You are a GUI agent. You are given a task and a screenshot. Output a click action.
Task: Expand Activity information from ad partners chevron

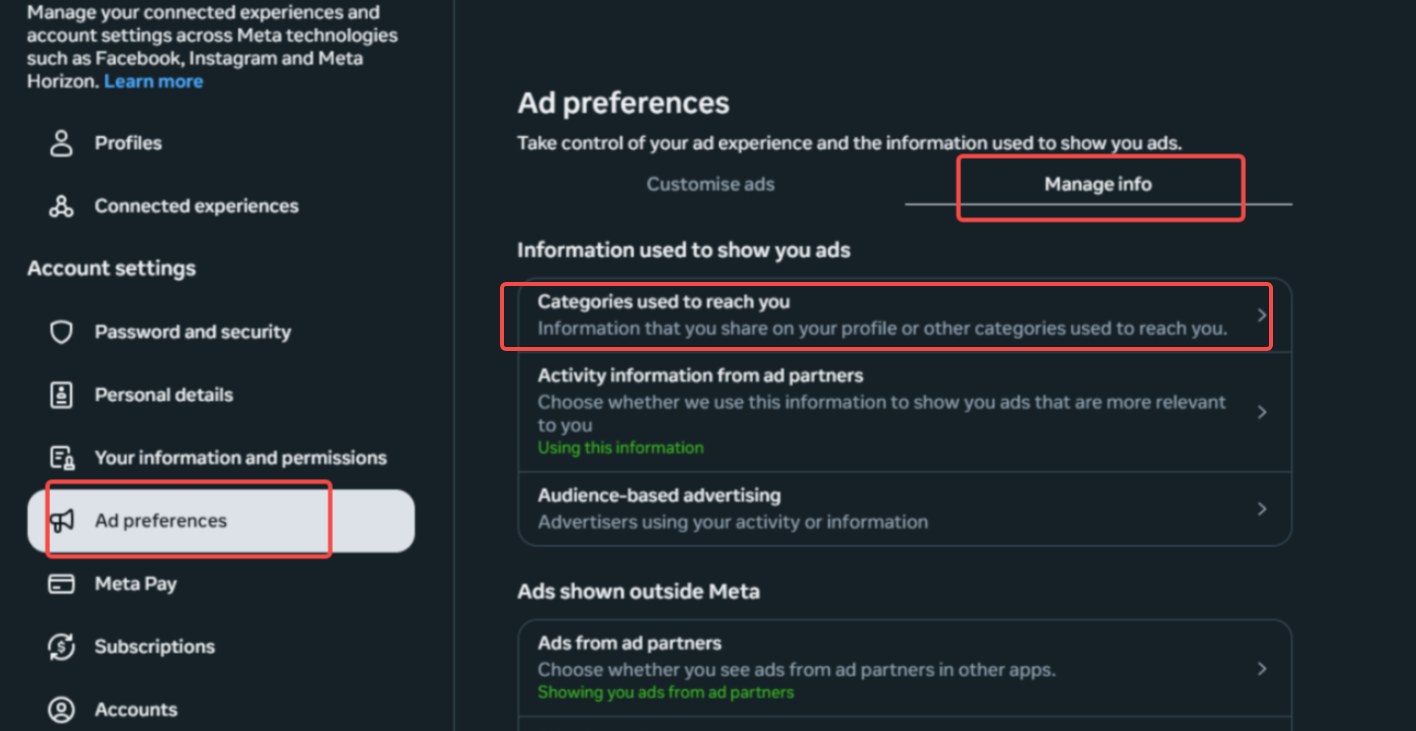coord(1262,412)
